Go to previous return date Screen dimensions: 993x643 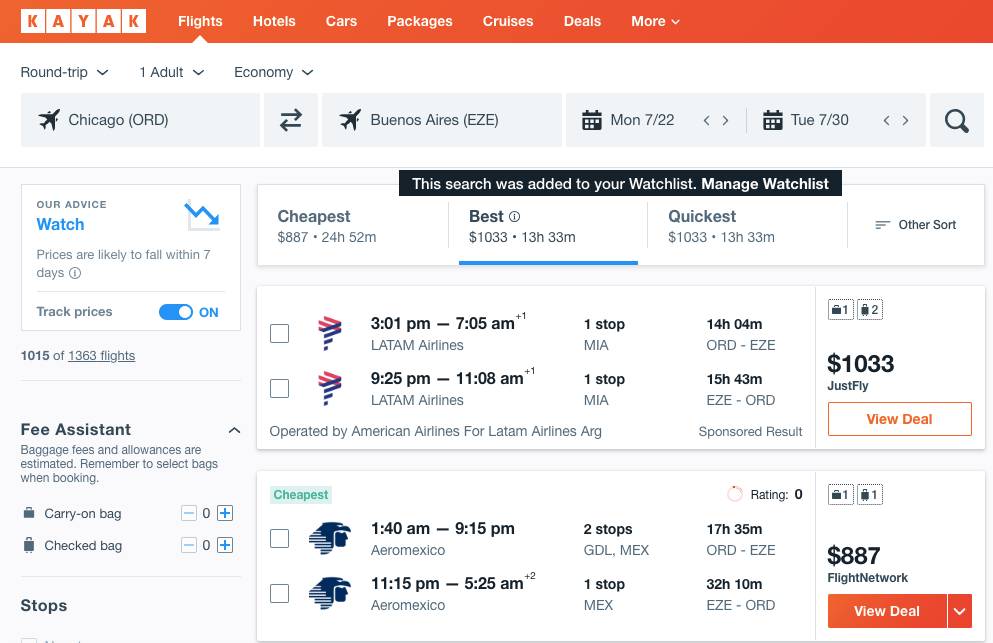887,120
